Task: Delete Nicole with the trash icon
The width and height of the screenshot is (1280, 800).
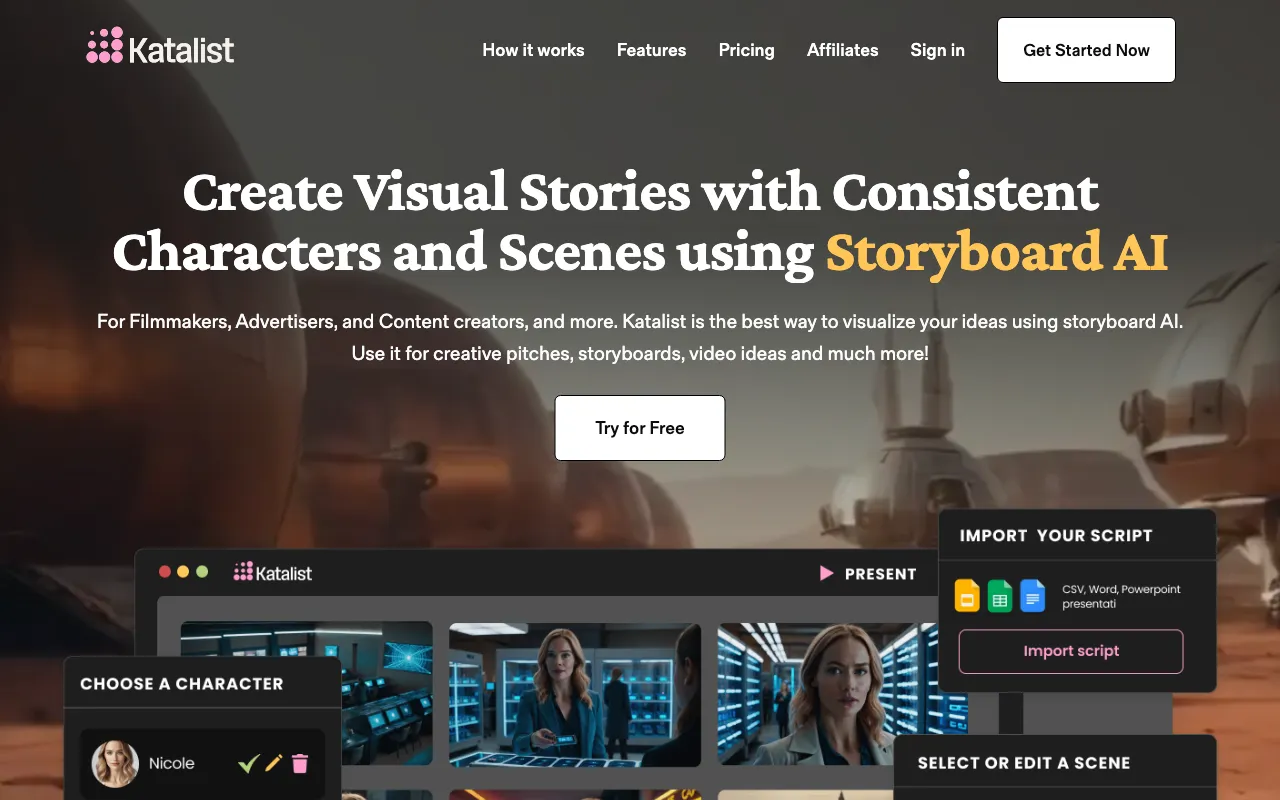Action: coord(300,763)
